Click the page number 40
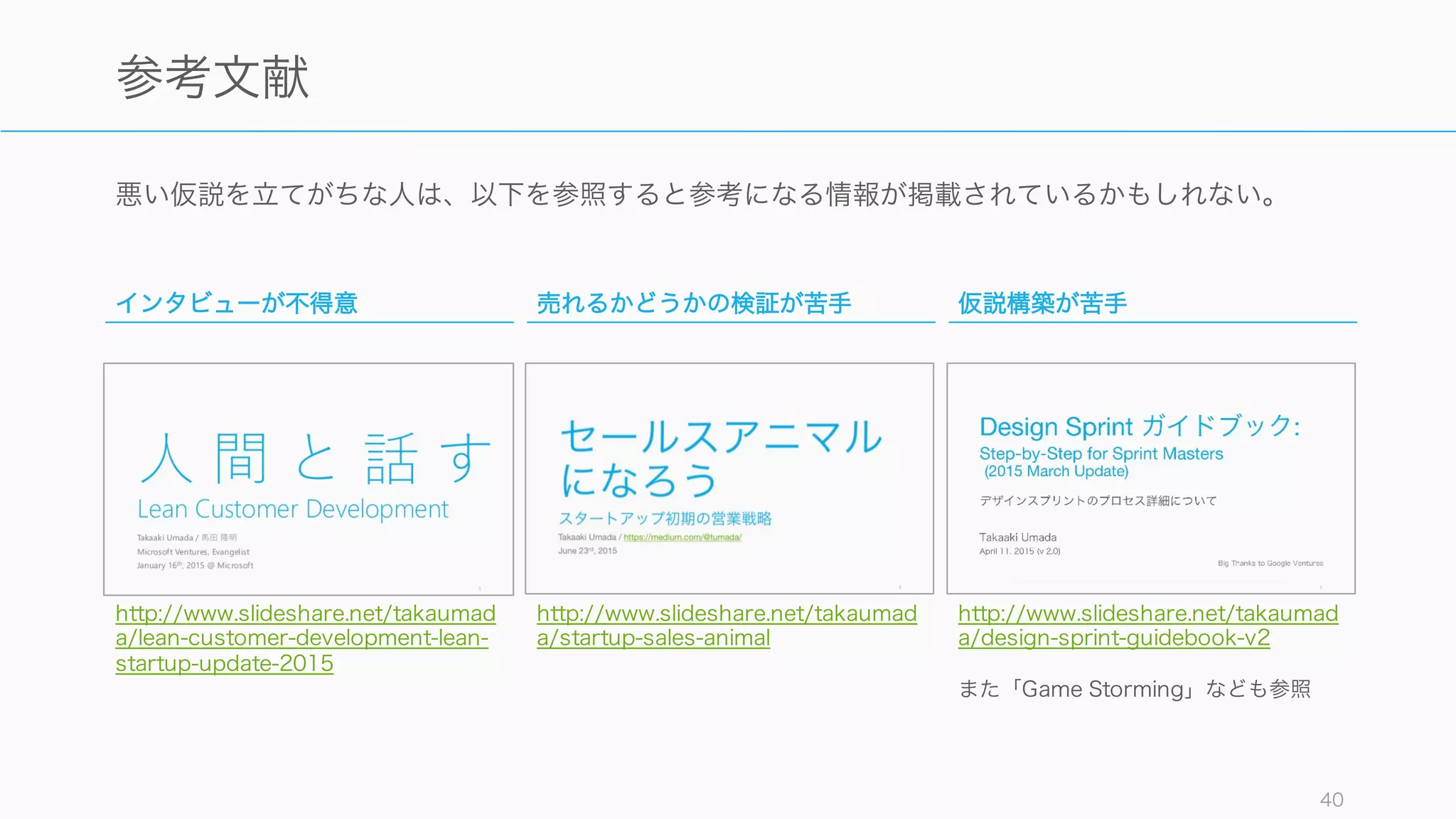This screenshot has height=819, width=1456. [x=1331, y=800]
